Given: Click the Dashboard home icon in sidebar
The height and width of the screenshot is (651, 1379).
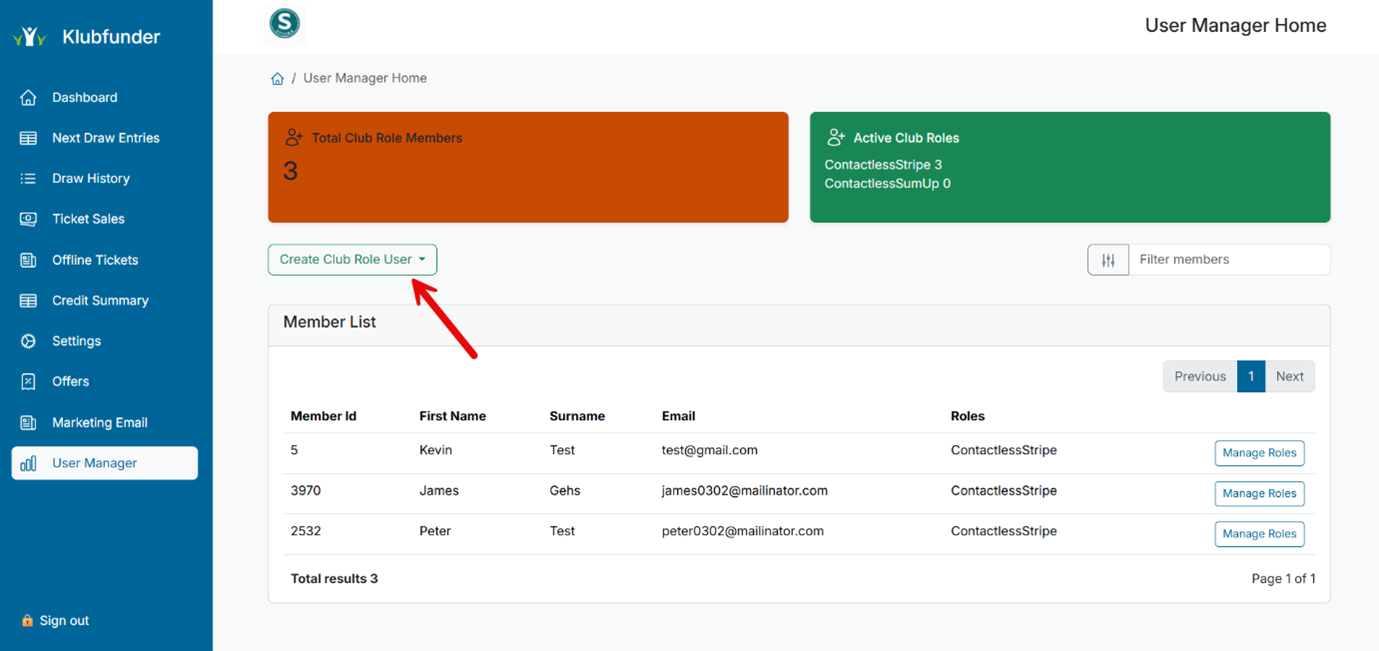Looking at the screenshot, I should (28, 98).
